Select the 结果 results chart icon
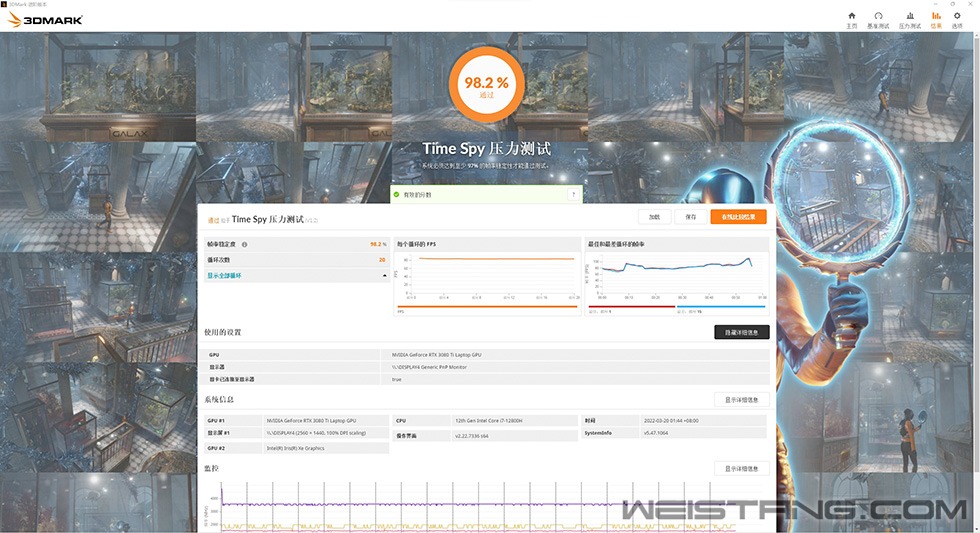 click(x=936, y=19)
